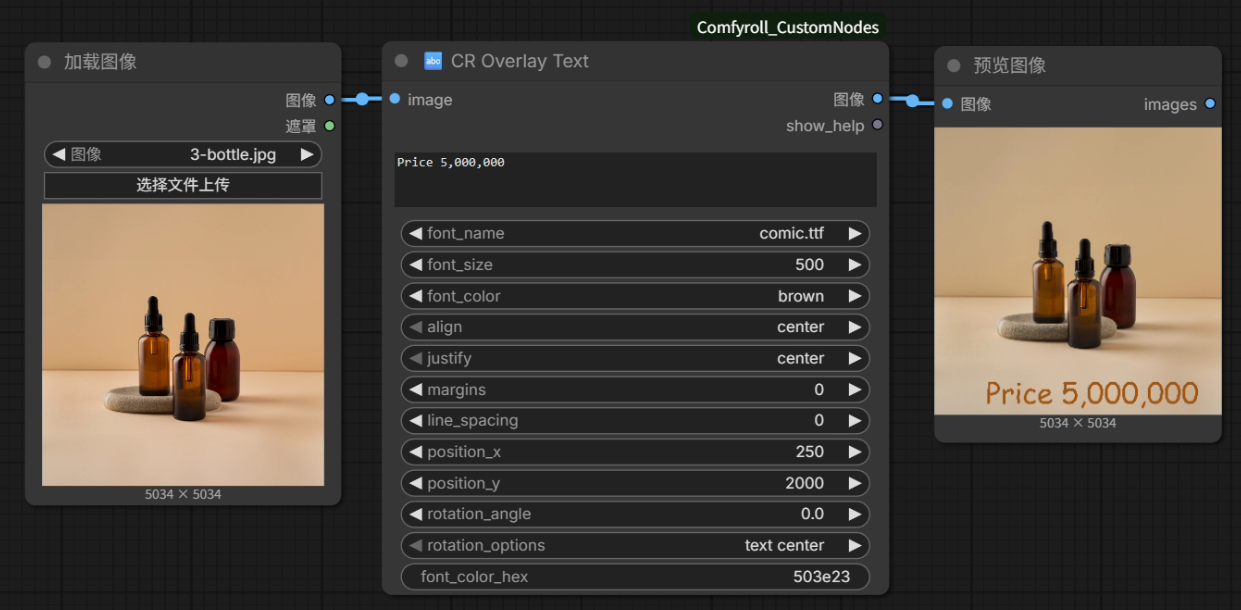Select the next image file after 3-bottle.jpg
Viewport: 1241px width, 610px height.
point(307,155)
